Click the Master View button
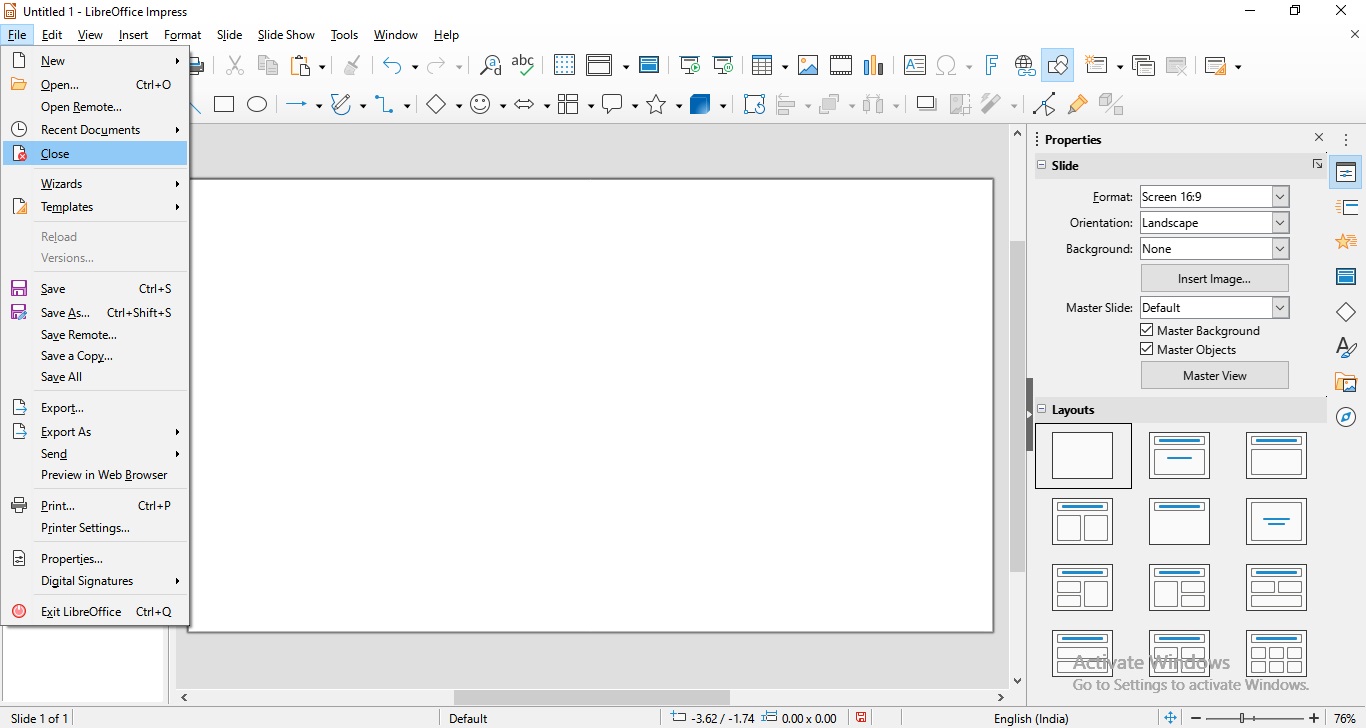The height and width of the screenshot is (728, 1366). pos(1214,376)
